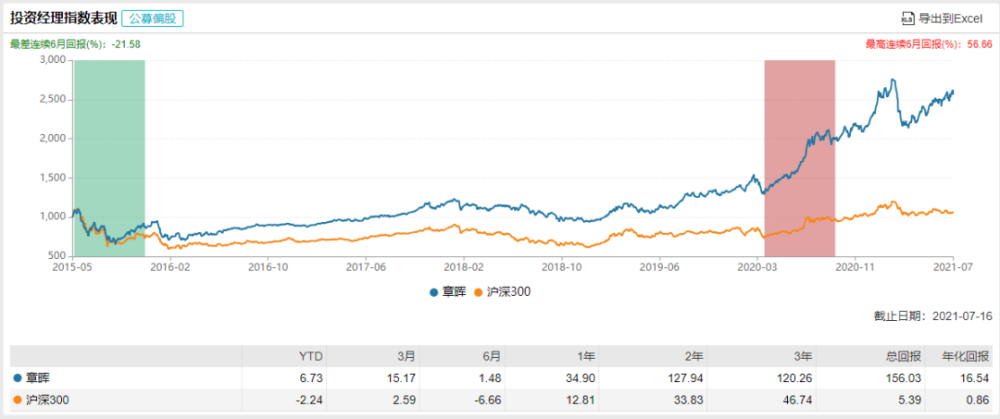The width and height of the screenshot is (1000, 419).
Task: Click 章晖 6月 value 1.48
Action: (x=492, y=378)
